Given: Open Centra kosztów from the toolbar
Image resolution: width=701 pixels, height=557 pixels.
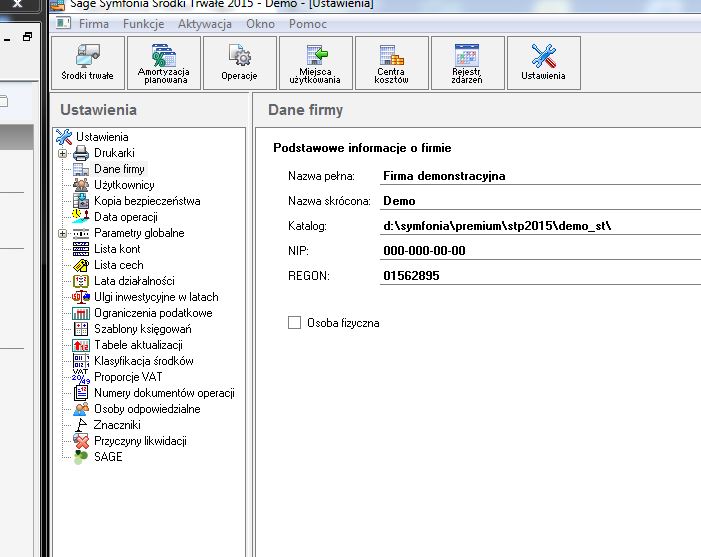Looking at the screenshot, I should coord(392,63).
